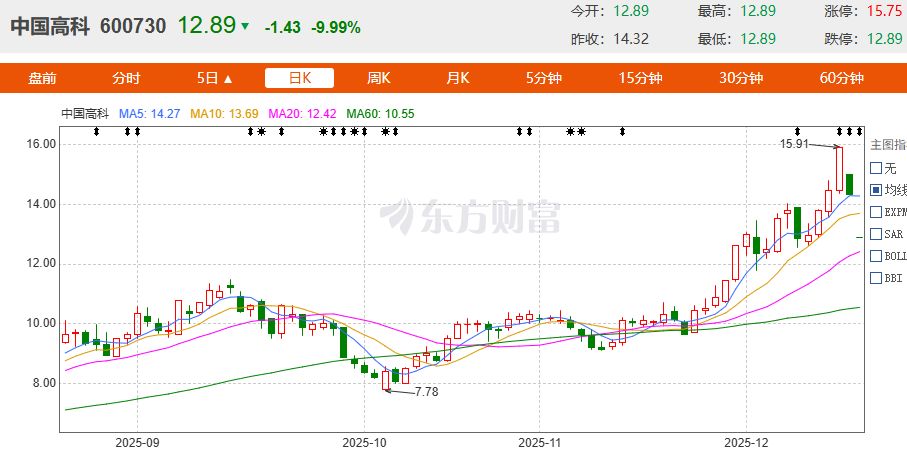Screen dimensions: 907x455
Task: Select the 日K daily candlestick tab
Action: click(299, 78)
